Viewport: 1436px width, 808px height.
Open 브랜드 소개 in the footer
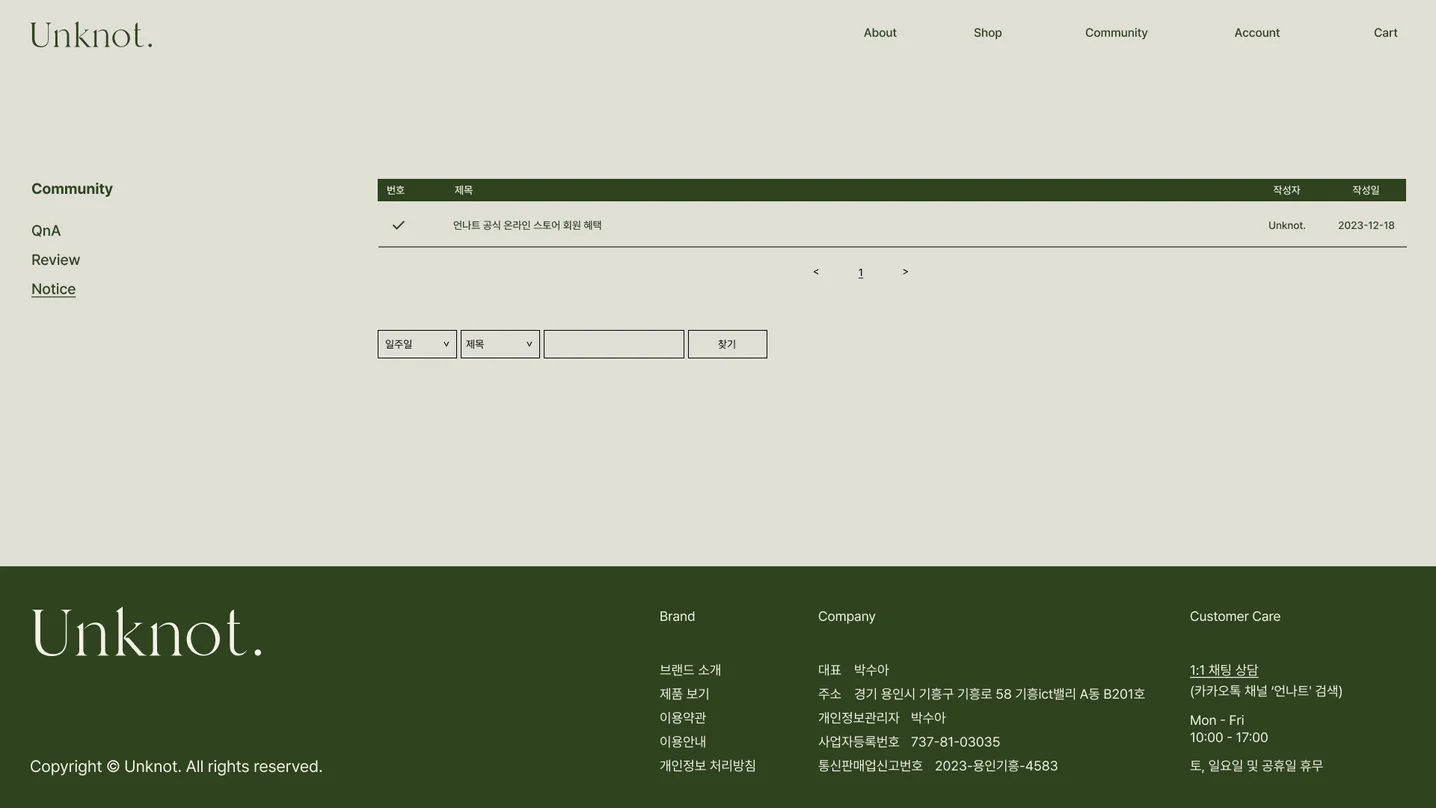click(690, 670)
